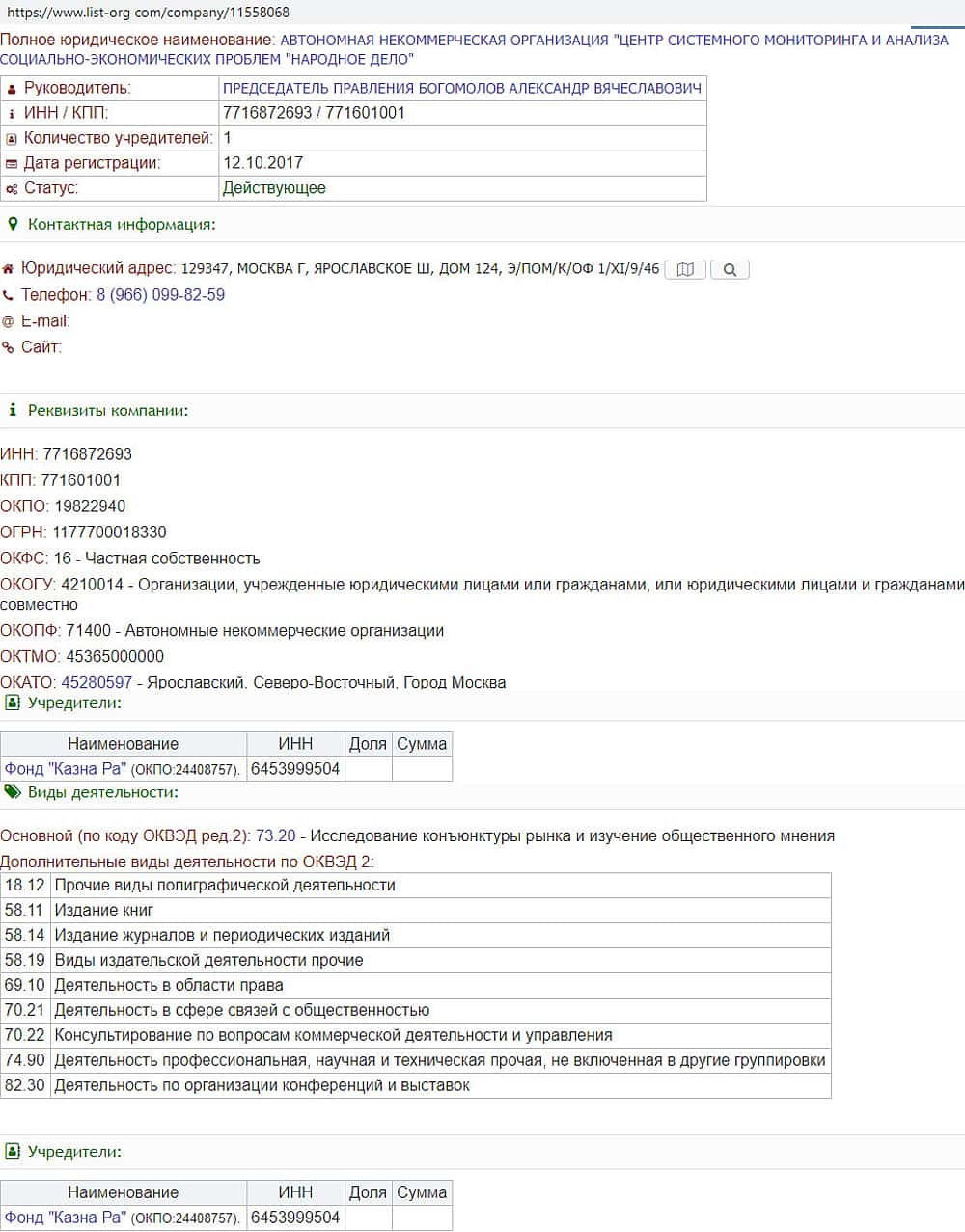Click the list-org URL in the address bar
Screen dimensions: 965x1232
(x=148, y=13)
